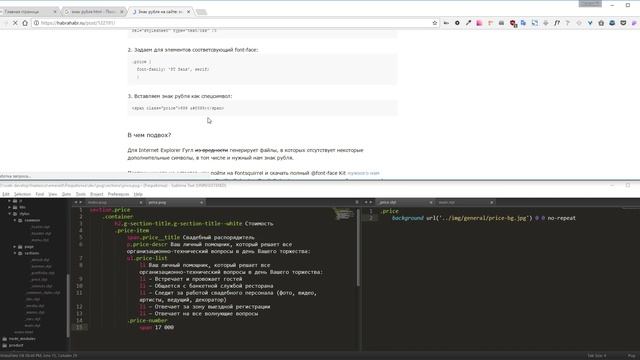Click the 'В чем подвох?' heading
Viewport: 640px width, 360px height.
(149, 135)
